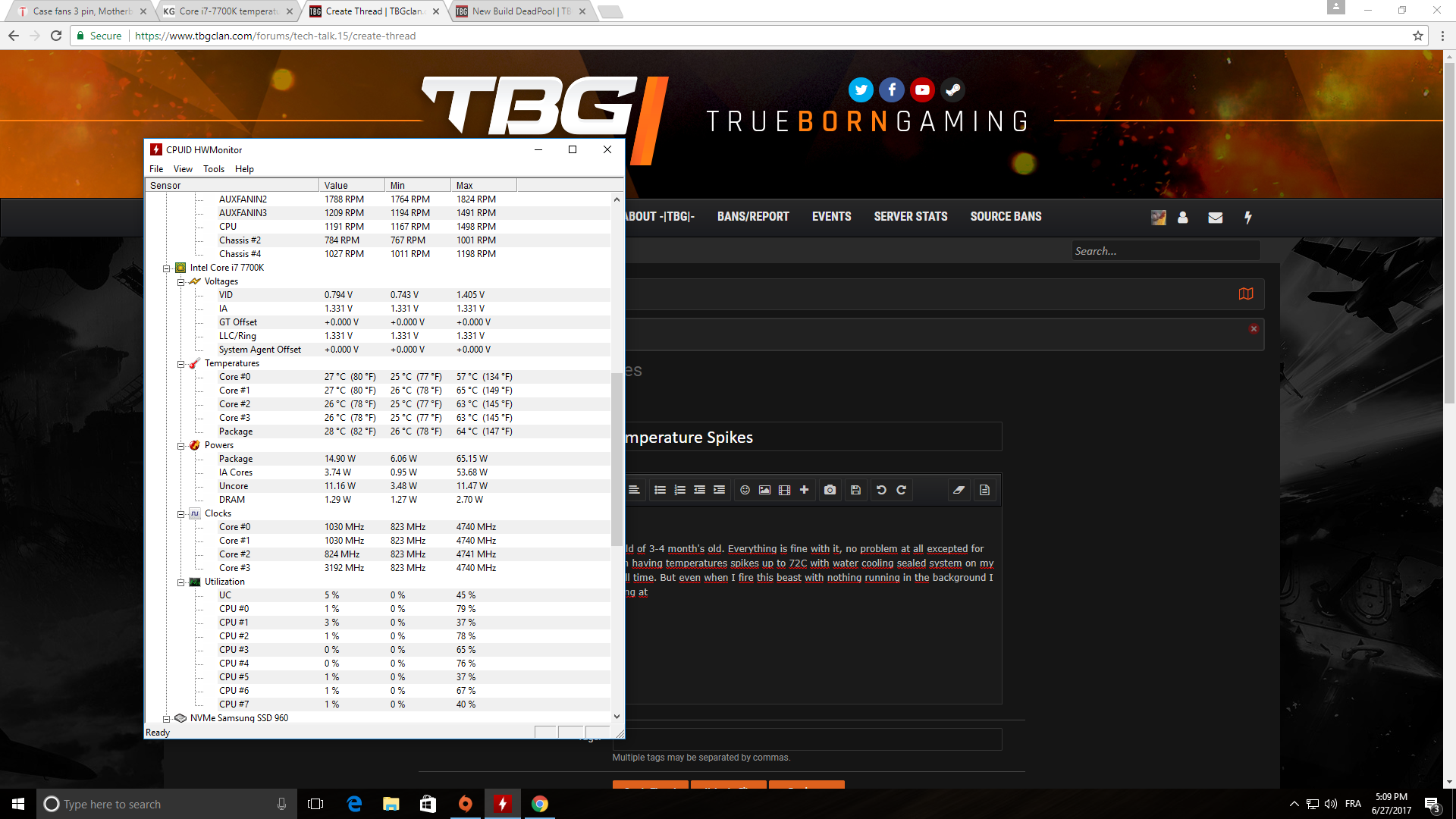Open File Explorer from taskbar
Image resolution: width=1456 pixels, height=819 pixels.
pyautogui.click(x=391, y=804)
